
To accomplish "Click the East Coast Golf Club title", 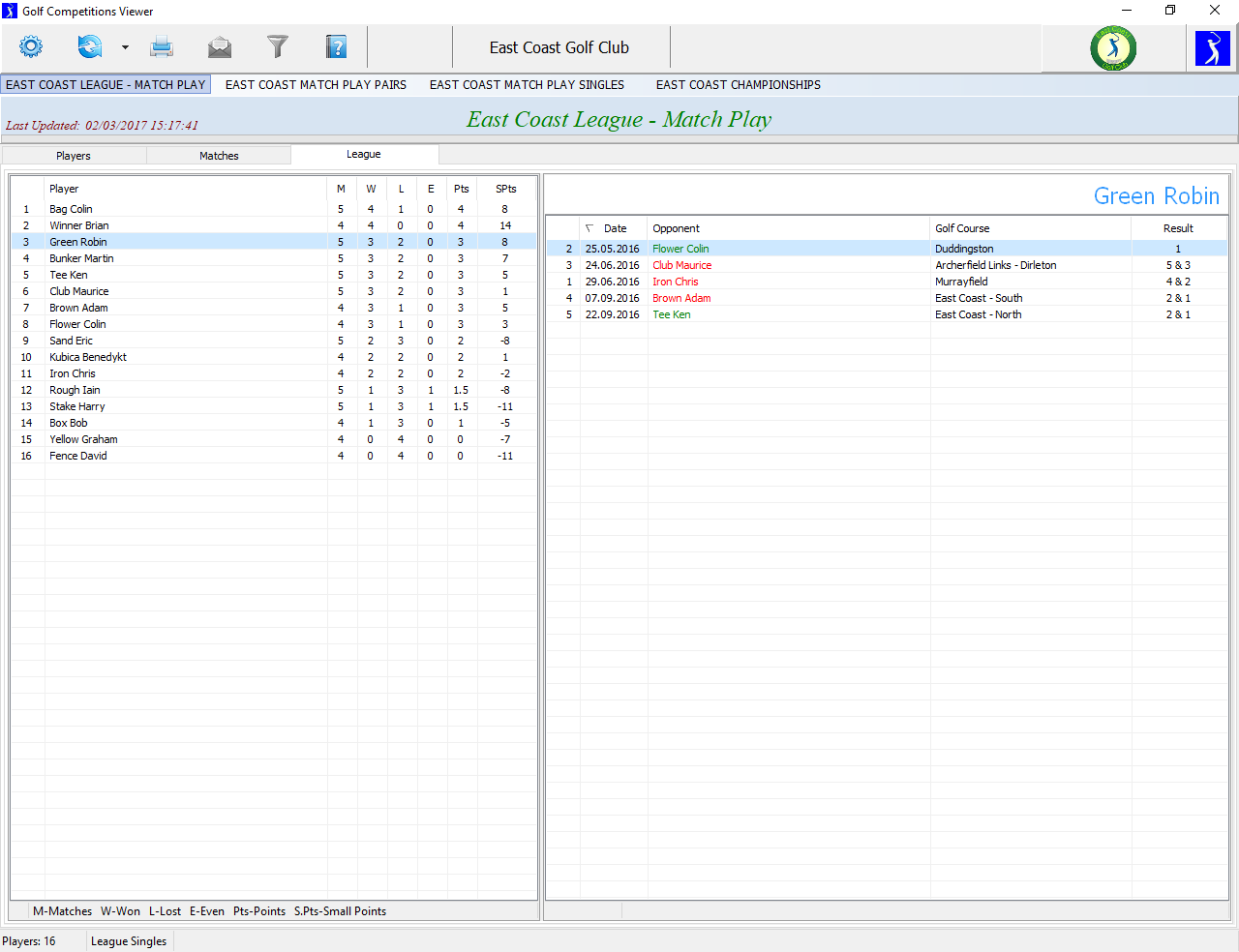I will coord(559,47).
